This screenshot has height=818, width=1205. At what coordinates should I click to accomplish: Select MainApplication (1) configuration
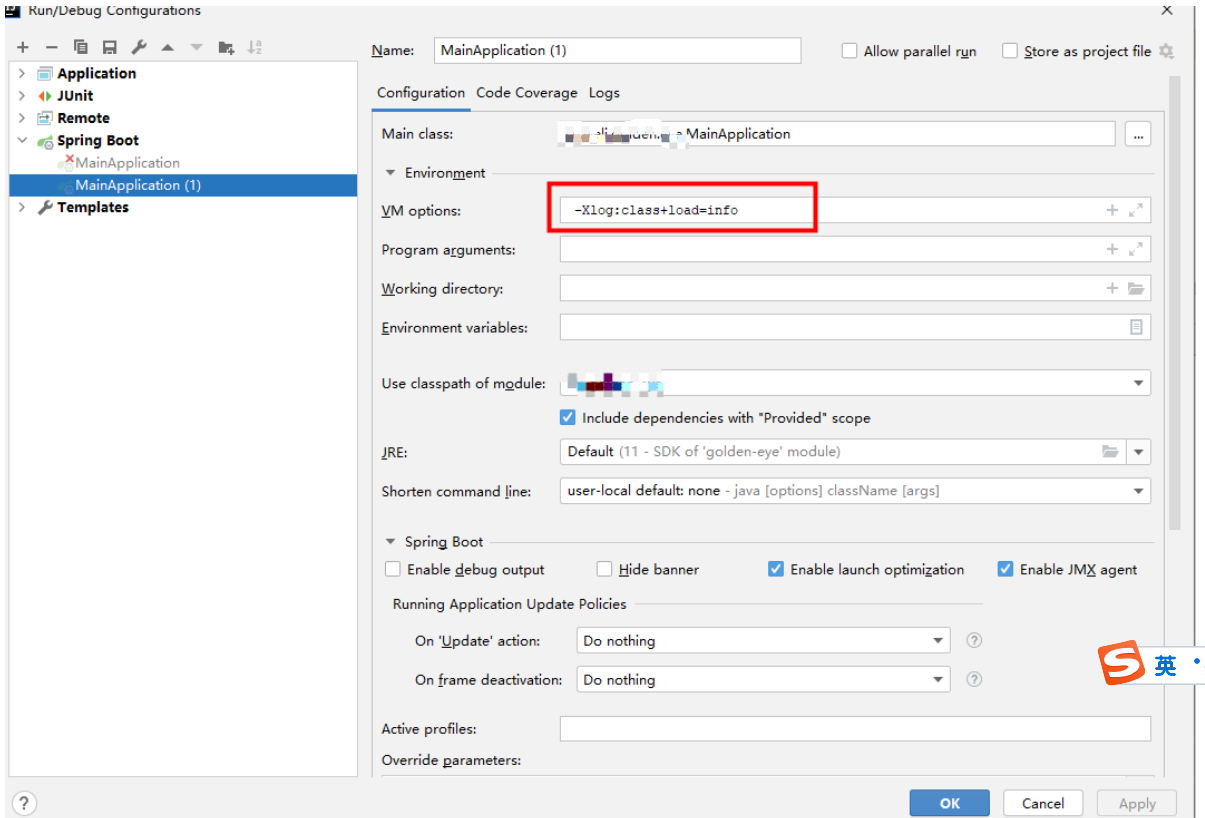tap(183, 185)
